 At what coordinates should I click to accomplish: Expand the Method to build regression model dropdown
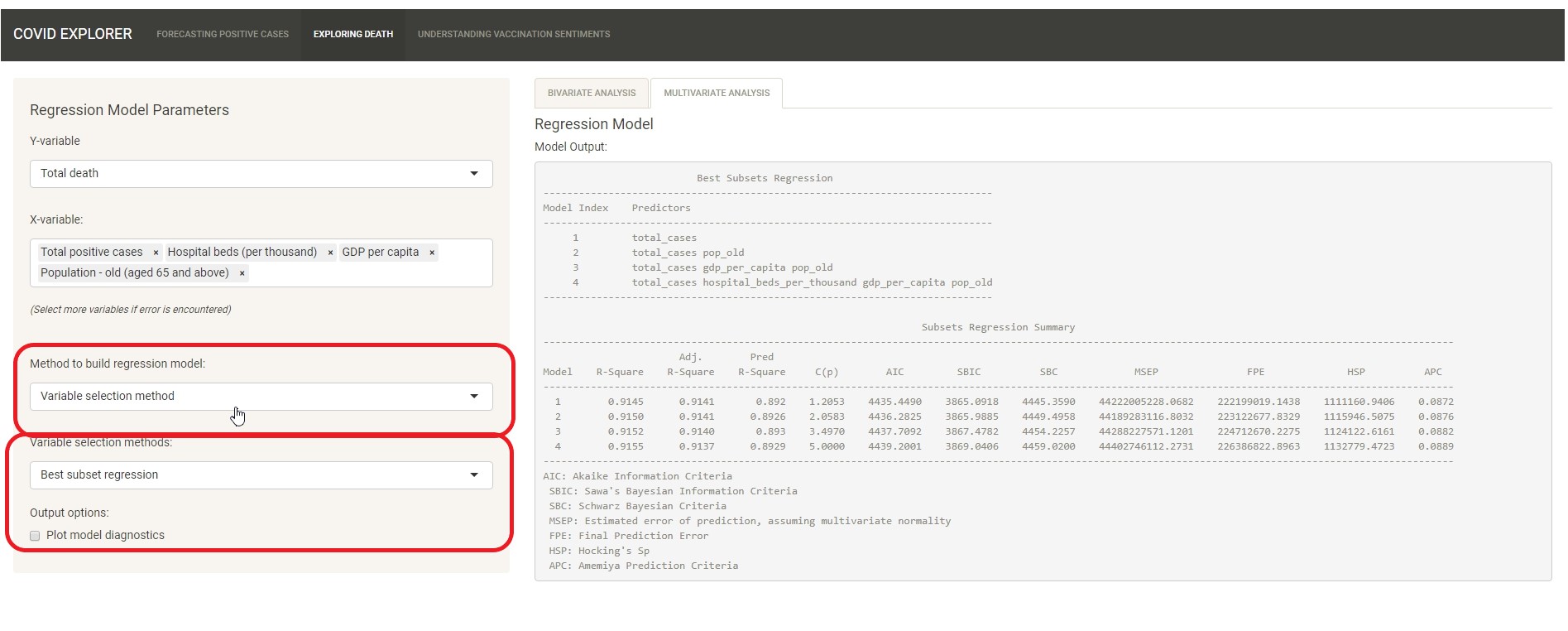coord(261,397)
